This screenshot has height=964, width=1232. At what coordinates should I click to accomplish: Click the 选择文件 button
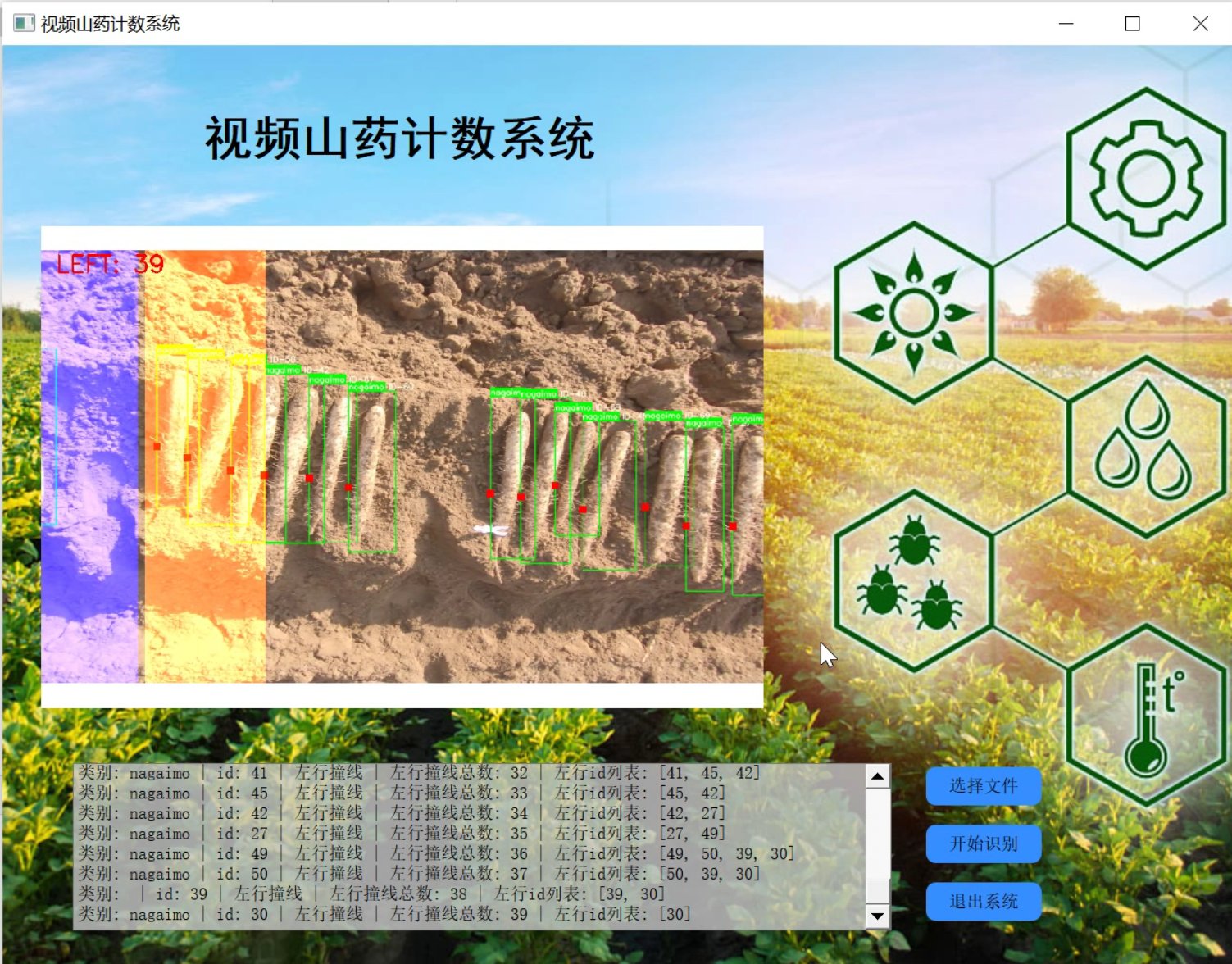coord(983,786)
